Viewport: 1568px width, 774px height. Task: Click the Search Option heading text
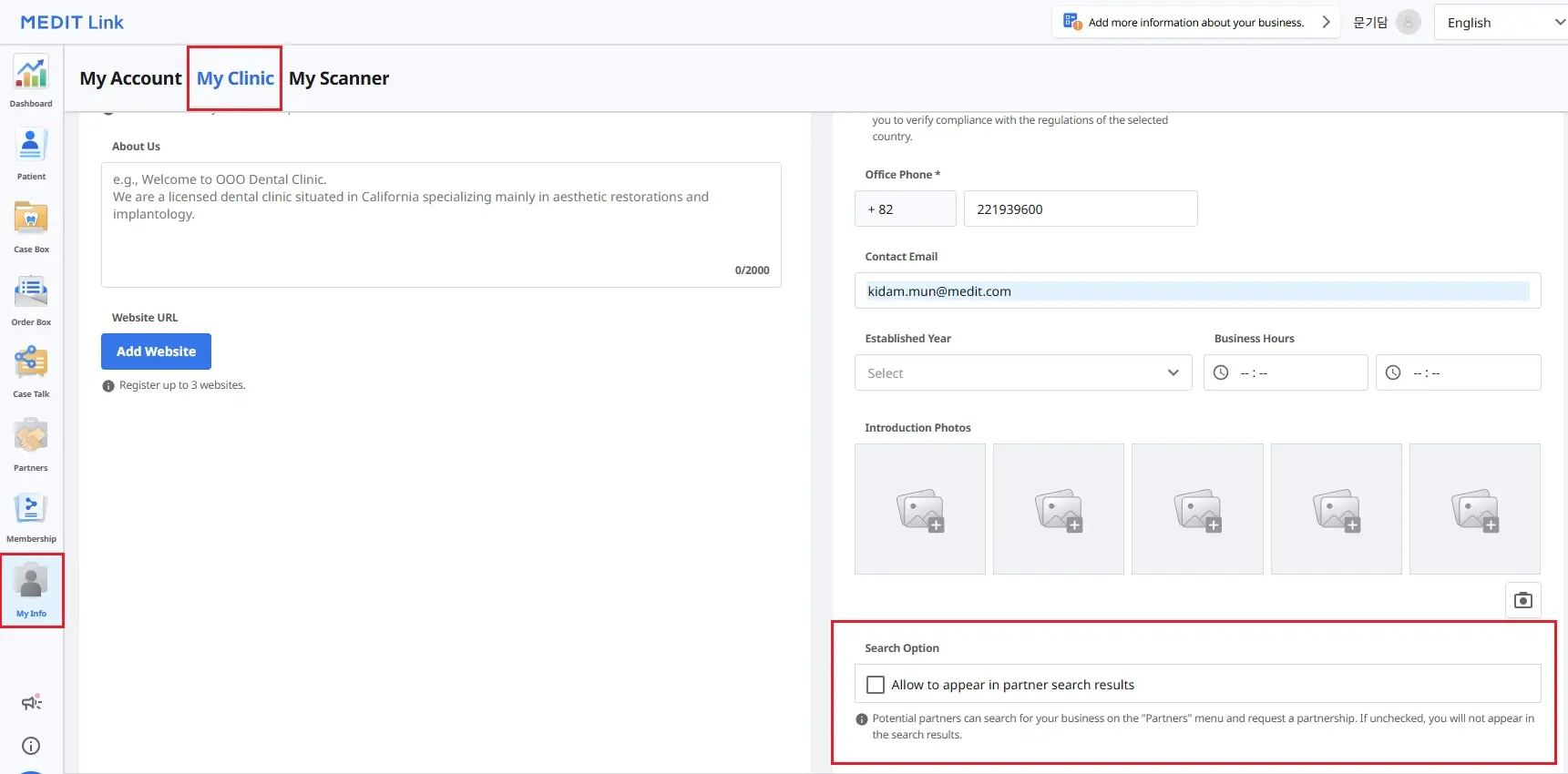(902, 648)
